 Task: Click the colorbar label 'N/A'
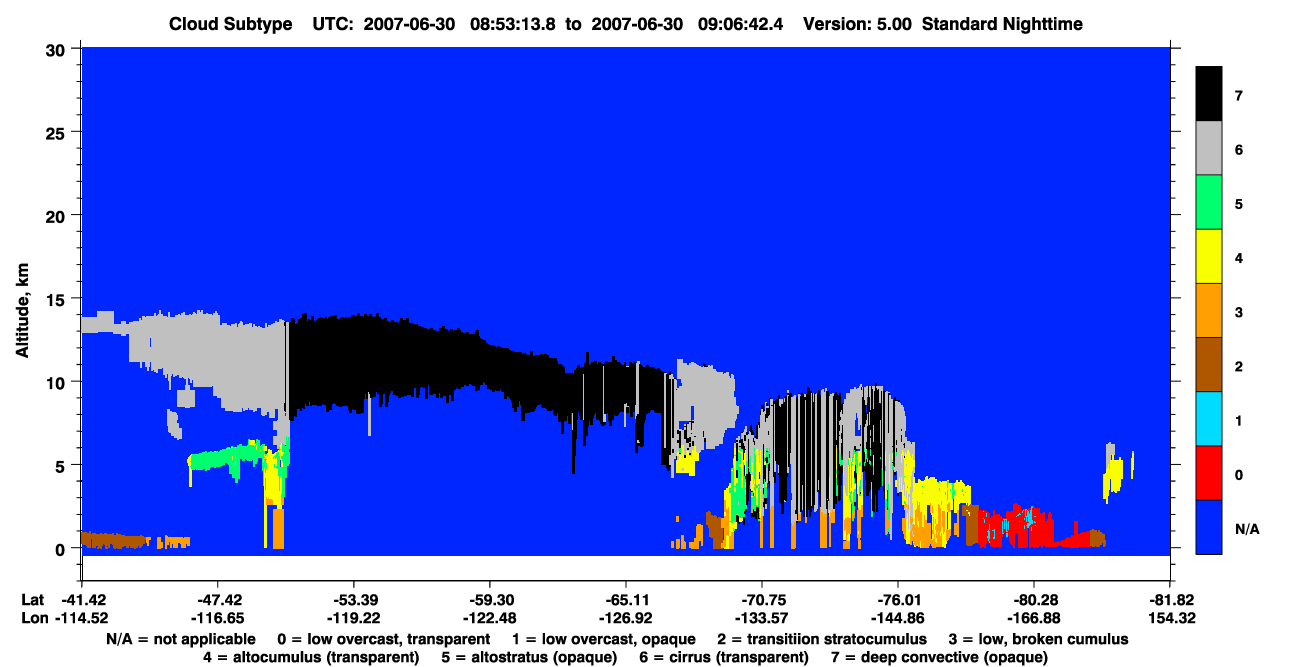coord(1245,528)
